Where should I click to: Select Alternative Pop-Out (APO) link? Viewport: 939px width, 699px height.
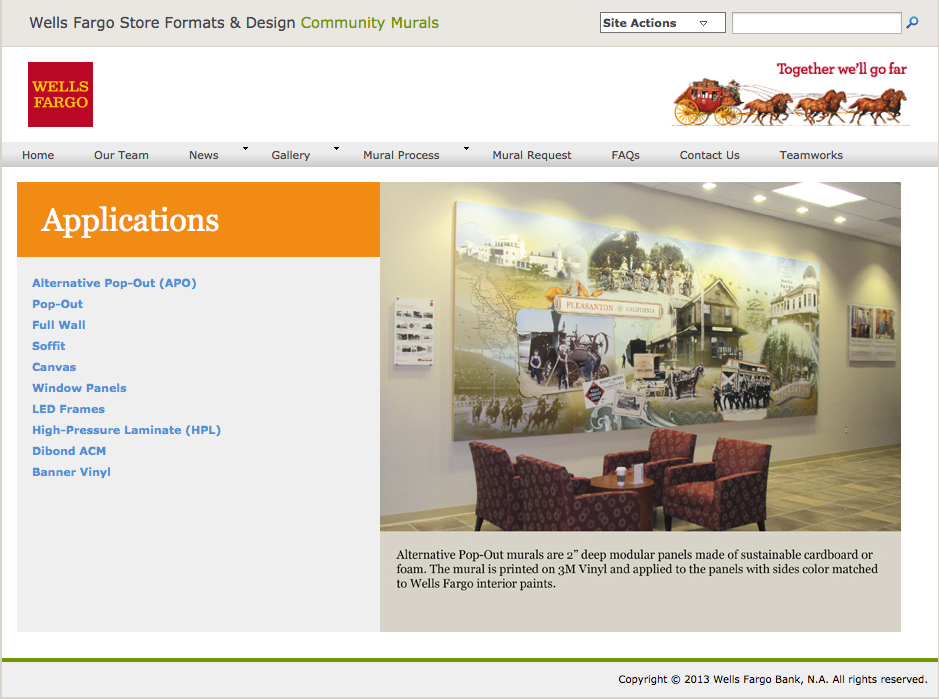pos(114,283)
